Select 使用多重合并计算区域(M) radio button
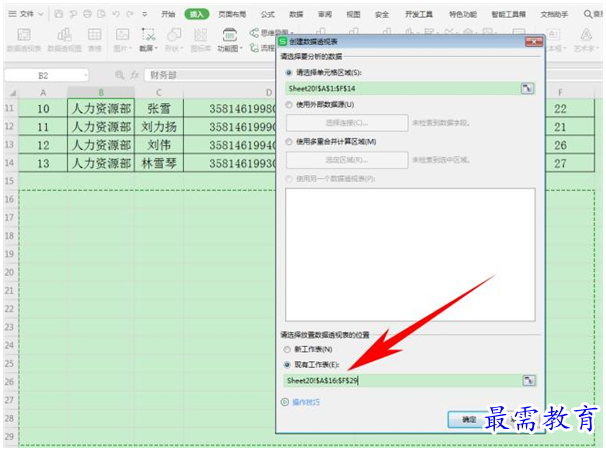 coord(289,142)
